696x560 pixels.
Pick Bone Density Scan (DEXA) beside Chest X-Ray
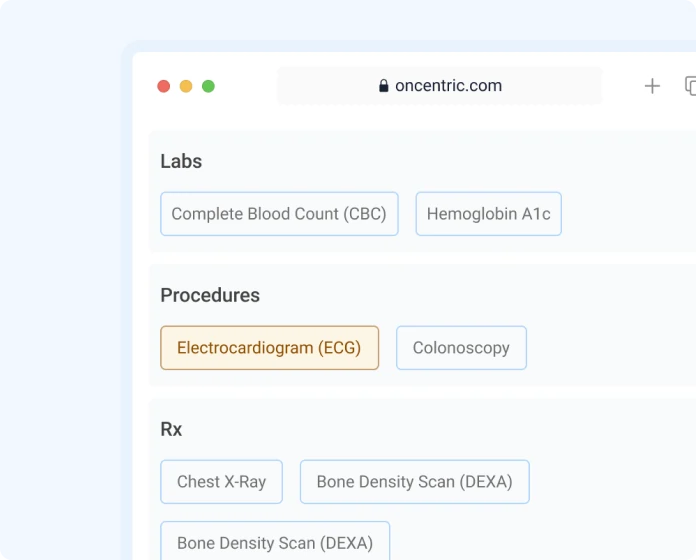pos(415,482)
